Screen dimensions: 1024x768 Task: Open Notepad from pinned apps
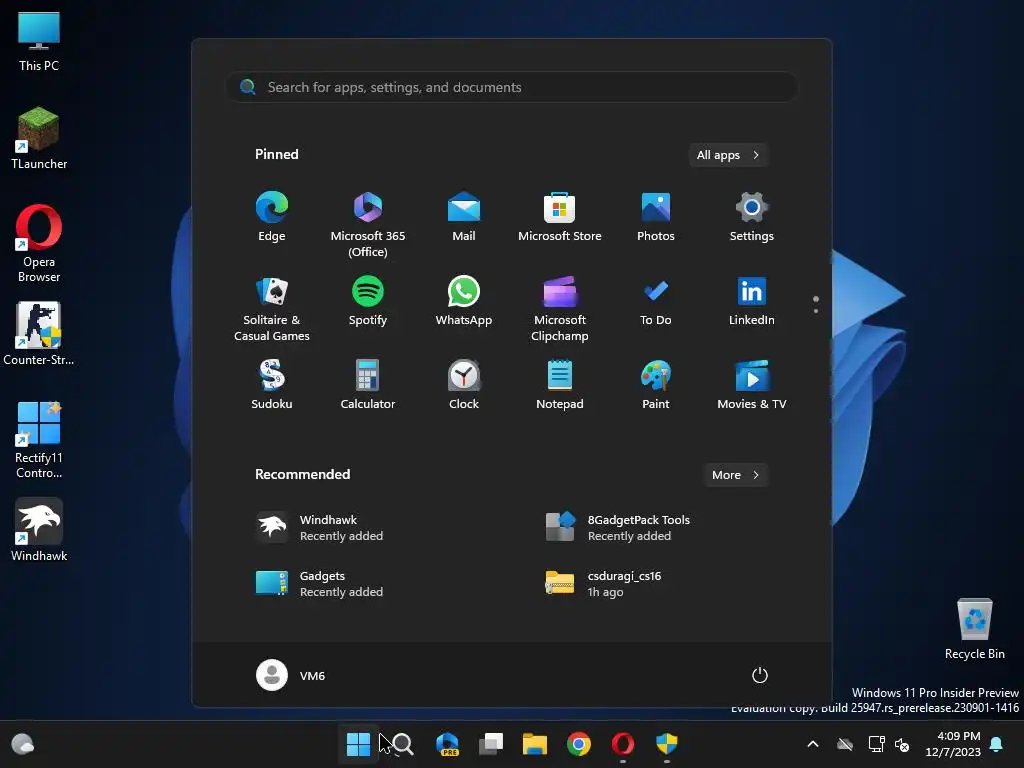560,385
